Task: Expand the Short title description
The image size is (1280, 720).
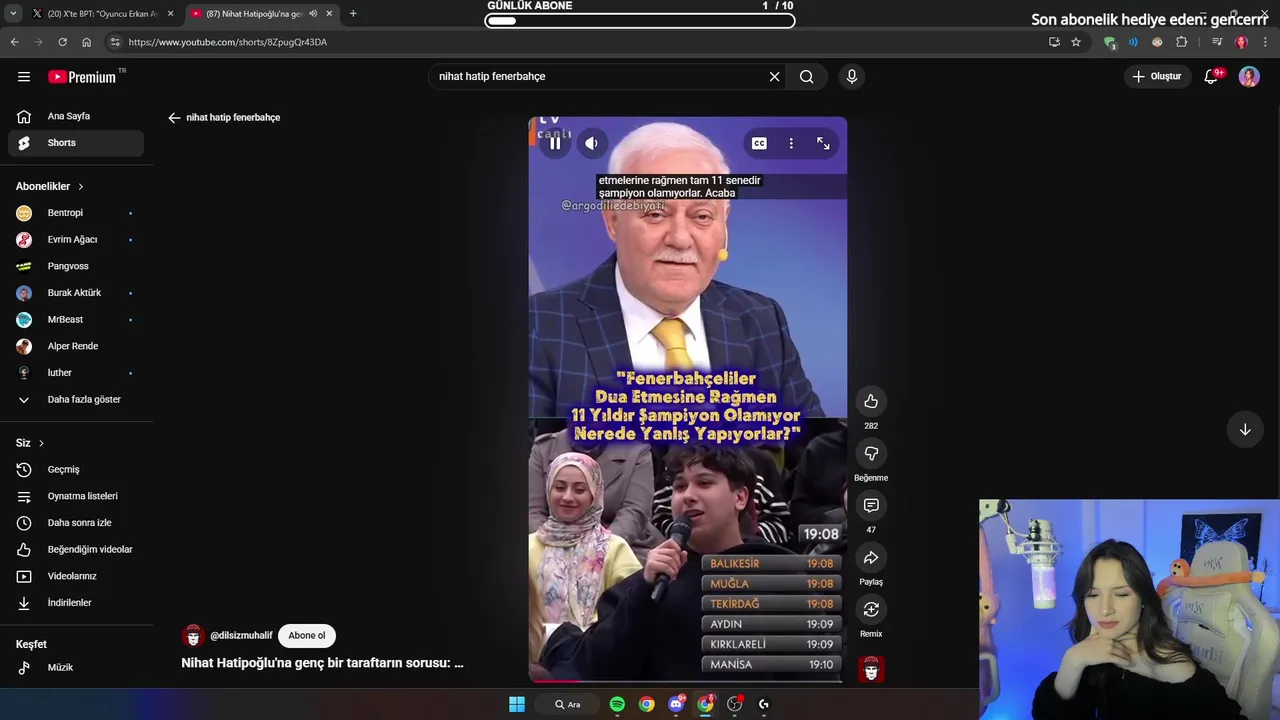Action: (x=322, y=662)
